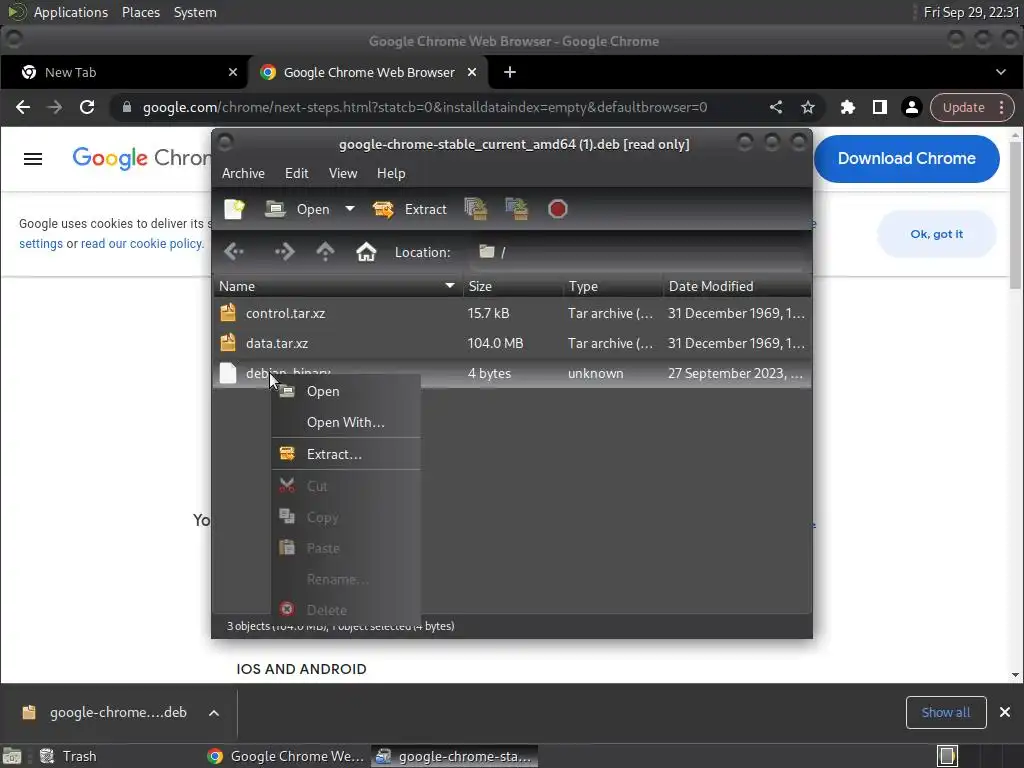Click Show all downloads button
This screenshot has height=768, width=1024.
[x=946, y=712]
